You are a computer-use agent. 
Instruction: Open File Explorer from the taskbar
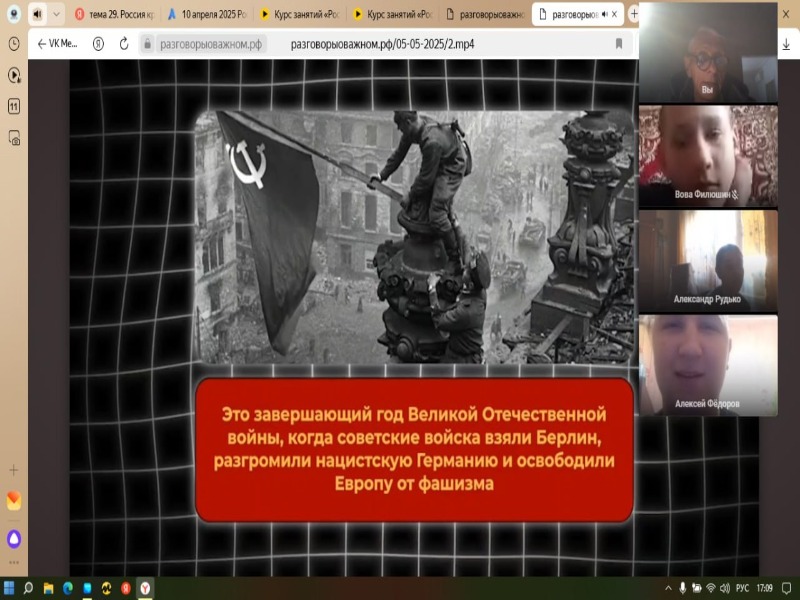(x=48, y=588)
